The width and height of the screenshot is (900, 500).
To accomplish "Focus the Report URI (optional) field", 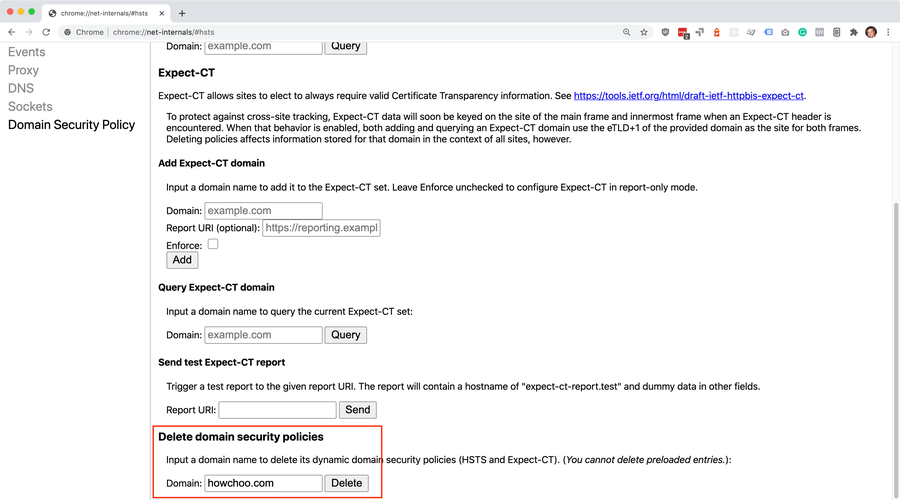I will 321,228.
